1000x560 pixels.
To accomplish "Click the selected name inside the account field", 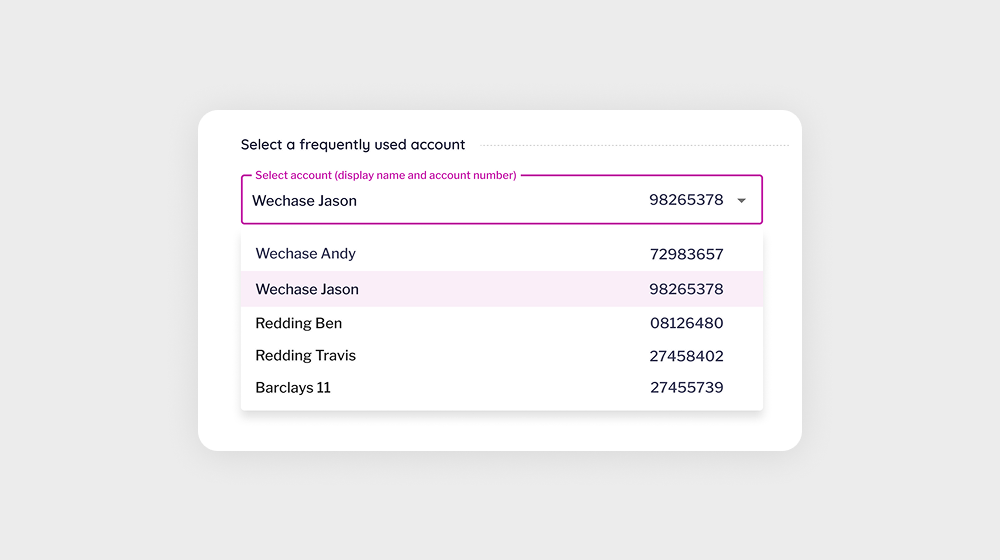I will [304, 201].
